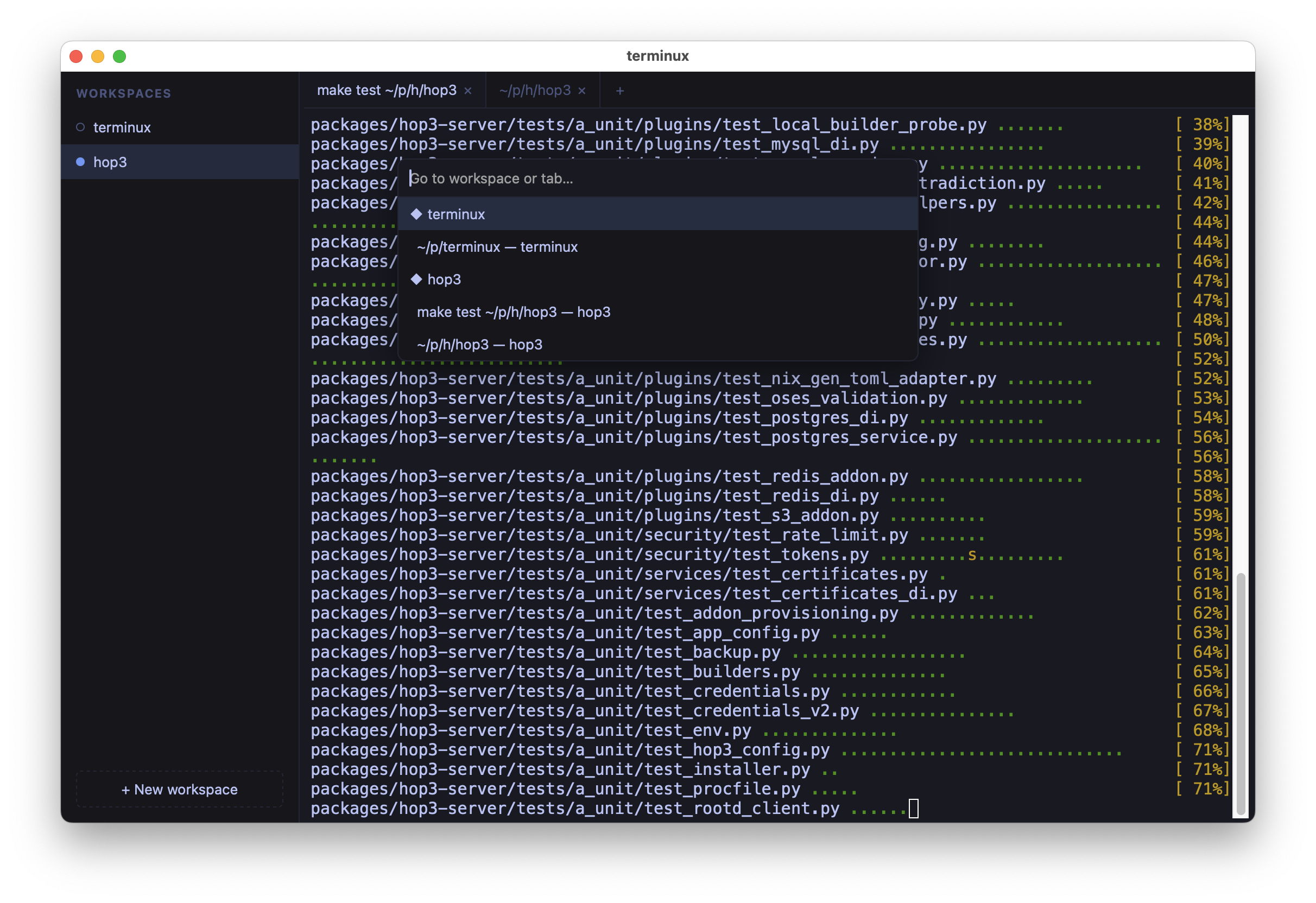Close the 'make test ~/p/h/hop3' tab
Image resolution: width=1316 pixels, height=903 pixels.
pyautogui.click(x=468, y=91)
